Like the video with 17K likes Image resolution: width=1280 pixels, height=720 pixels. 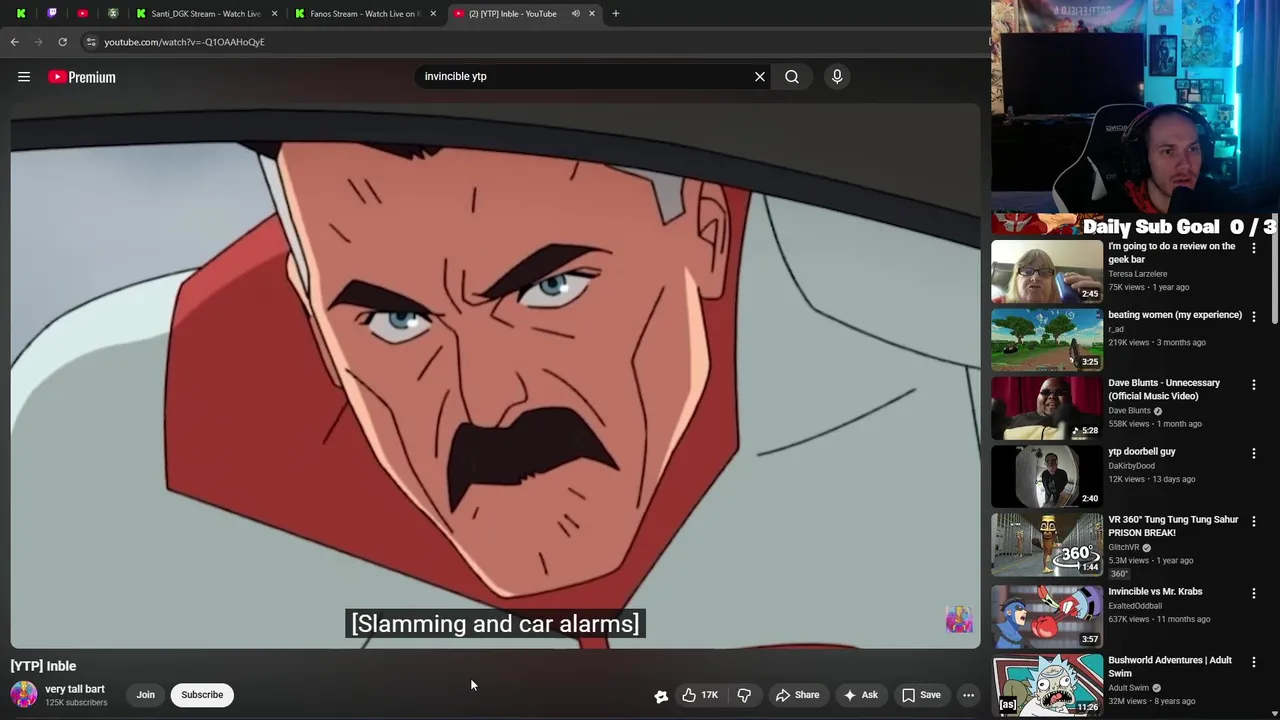(700, 695)
